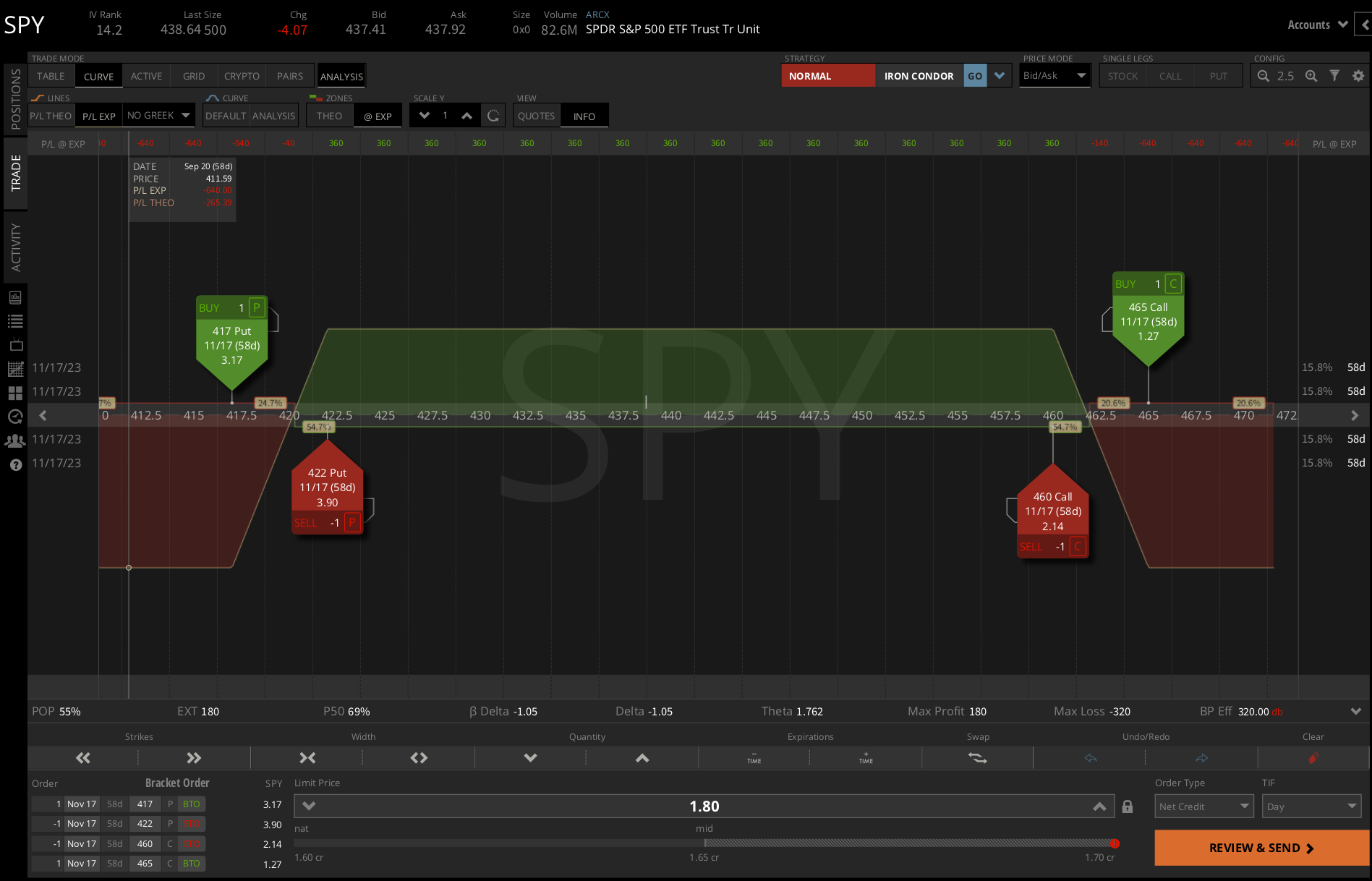1372x881 pixels.
Task: Click the limit price 1.80 field
Action: 704,806
